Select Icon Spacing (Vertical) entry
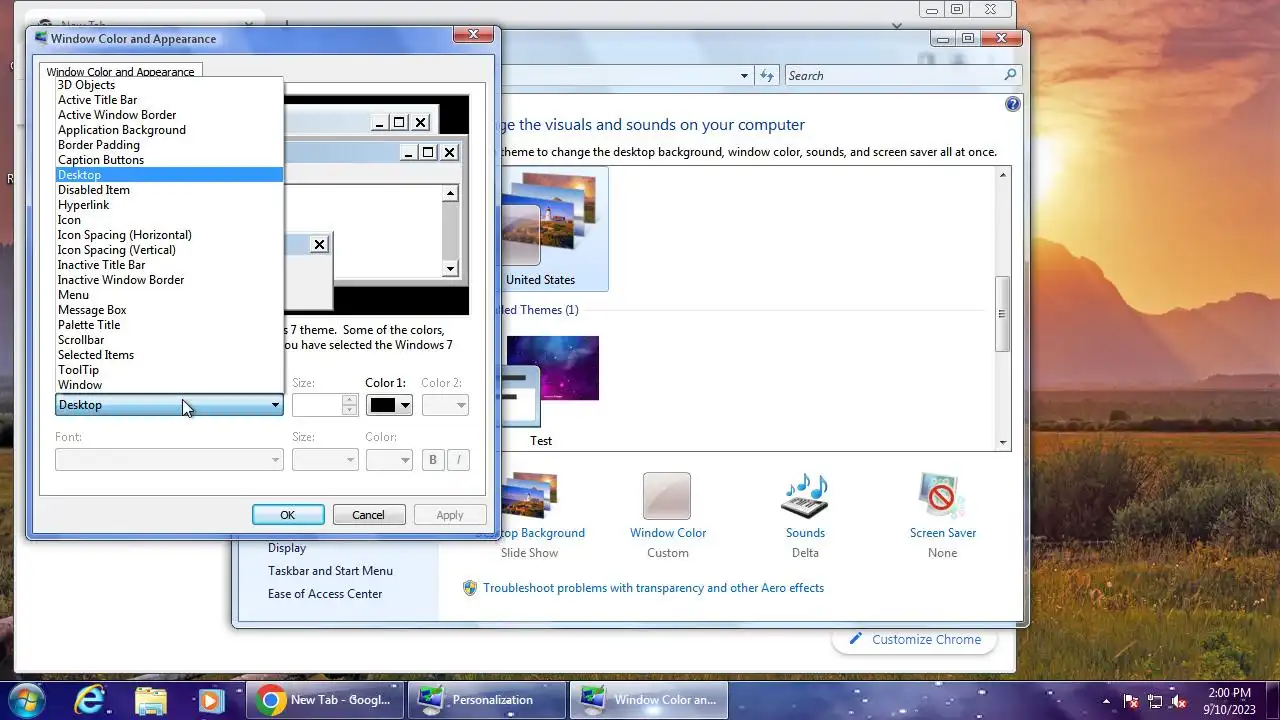 (169, 250)
